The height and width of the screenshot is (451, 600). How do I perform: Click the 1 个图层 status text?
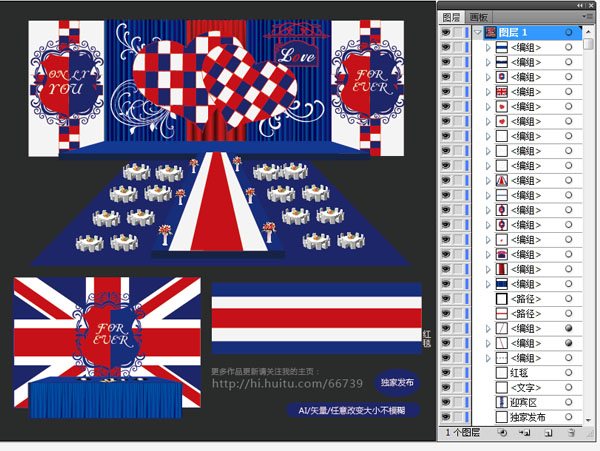point(462,433)
